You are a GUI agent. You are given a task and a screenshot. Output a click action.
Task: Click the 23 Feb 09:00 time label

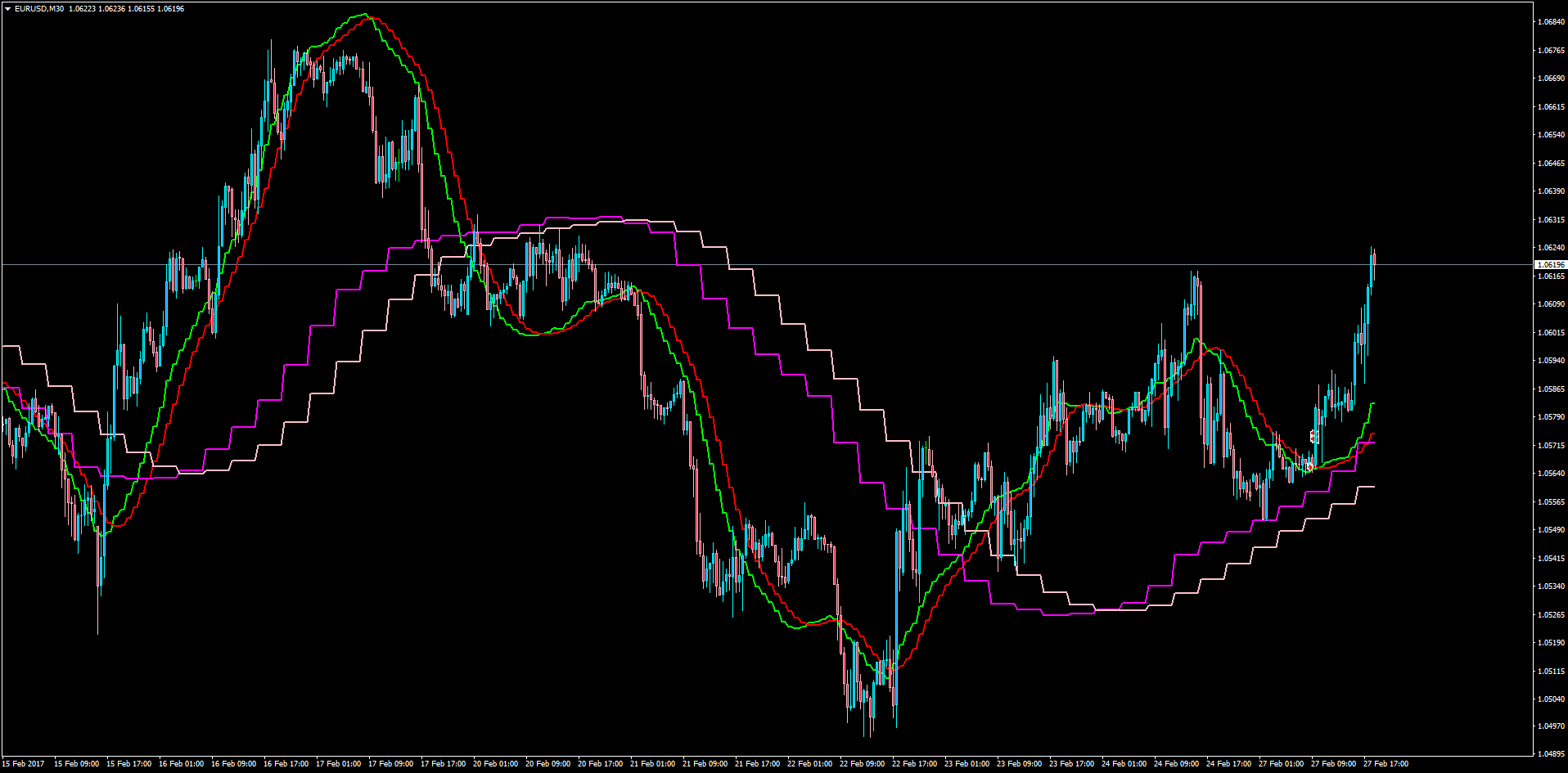click(1019, 764)
